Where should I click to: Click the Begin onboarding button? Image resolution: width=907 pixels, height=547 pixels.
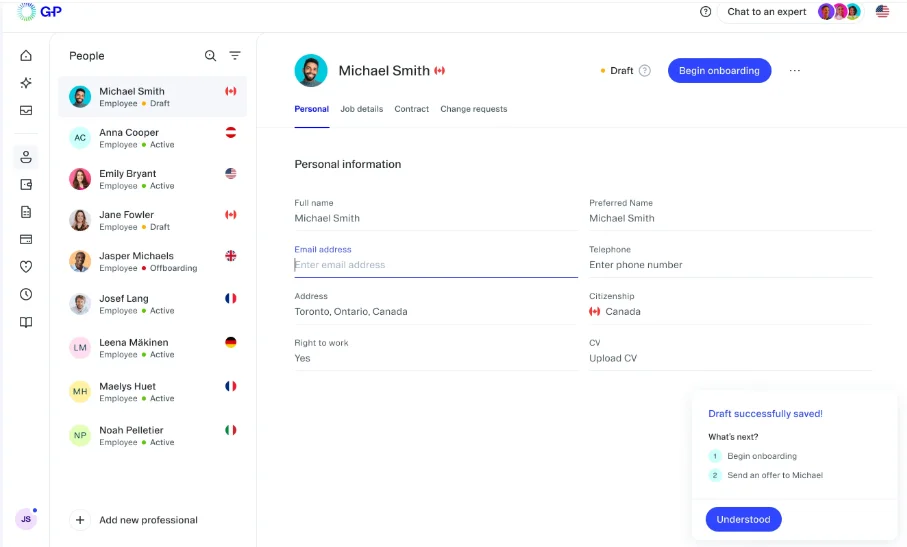(x=719, y=71)
